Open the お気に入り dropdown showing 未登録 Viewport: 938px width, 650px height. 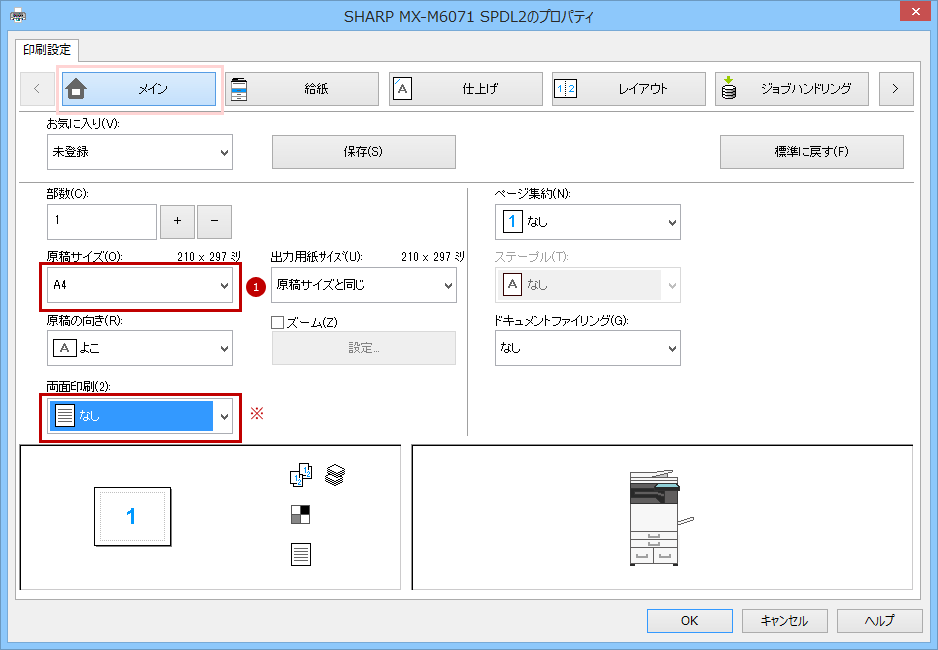pyautogui.click(x=140, y=152)
